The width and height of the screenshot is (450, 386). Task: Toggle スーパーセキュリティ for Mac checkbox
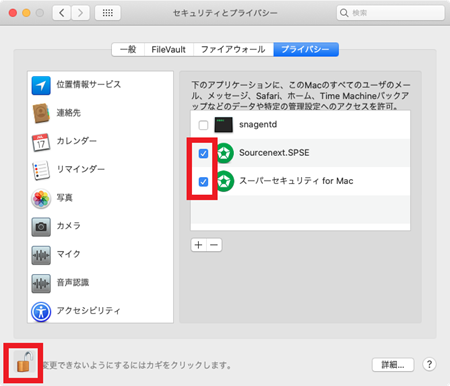[x=203, y=182]
